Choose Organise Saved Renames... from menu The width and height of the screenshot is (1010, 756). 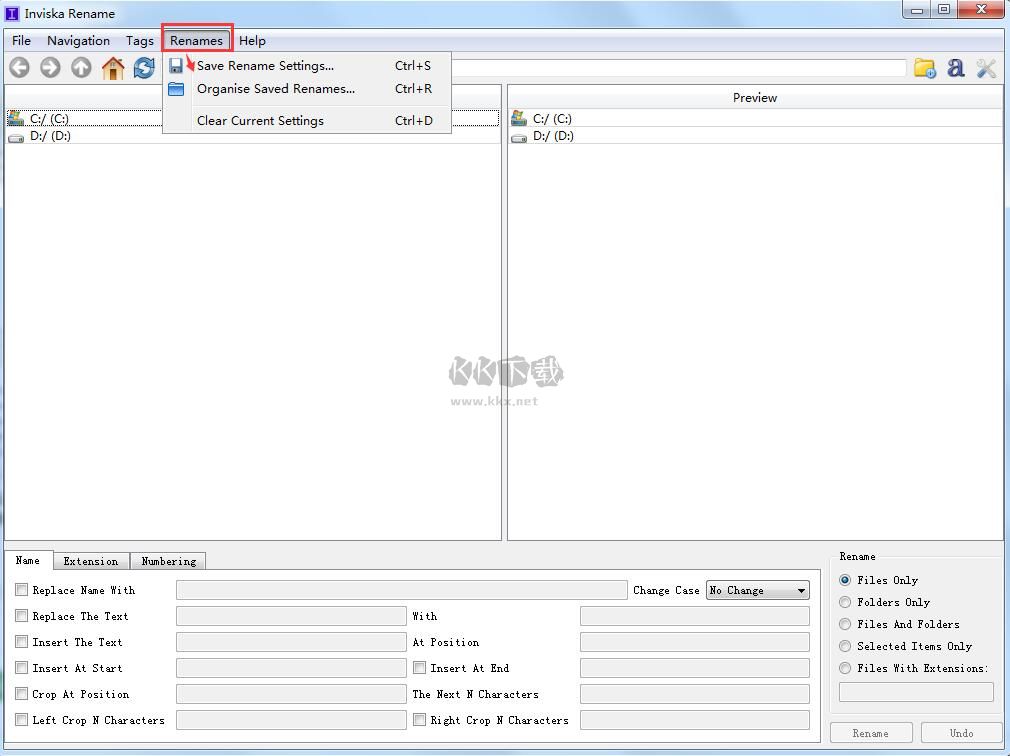point(307,89)
